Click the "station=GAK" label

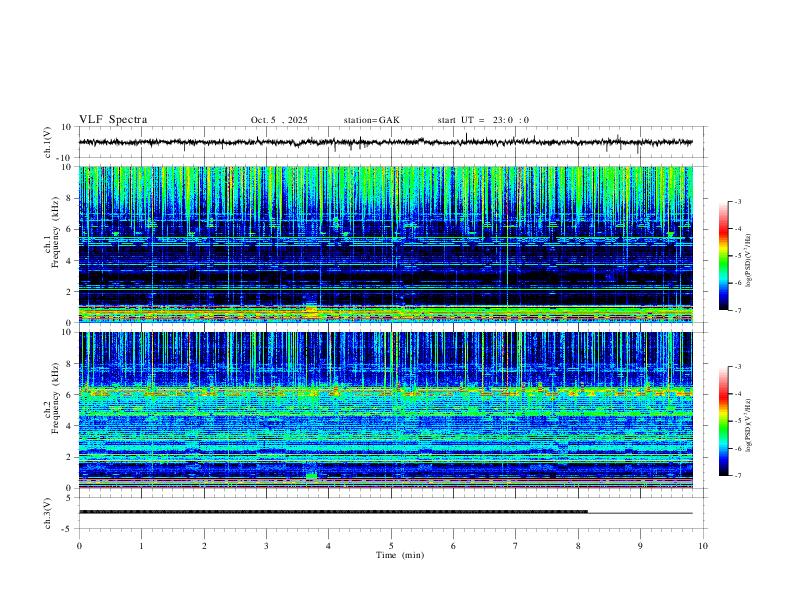371,120
